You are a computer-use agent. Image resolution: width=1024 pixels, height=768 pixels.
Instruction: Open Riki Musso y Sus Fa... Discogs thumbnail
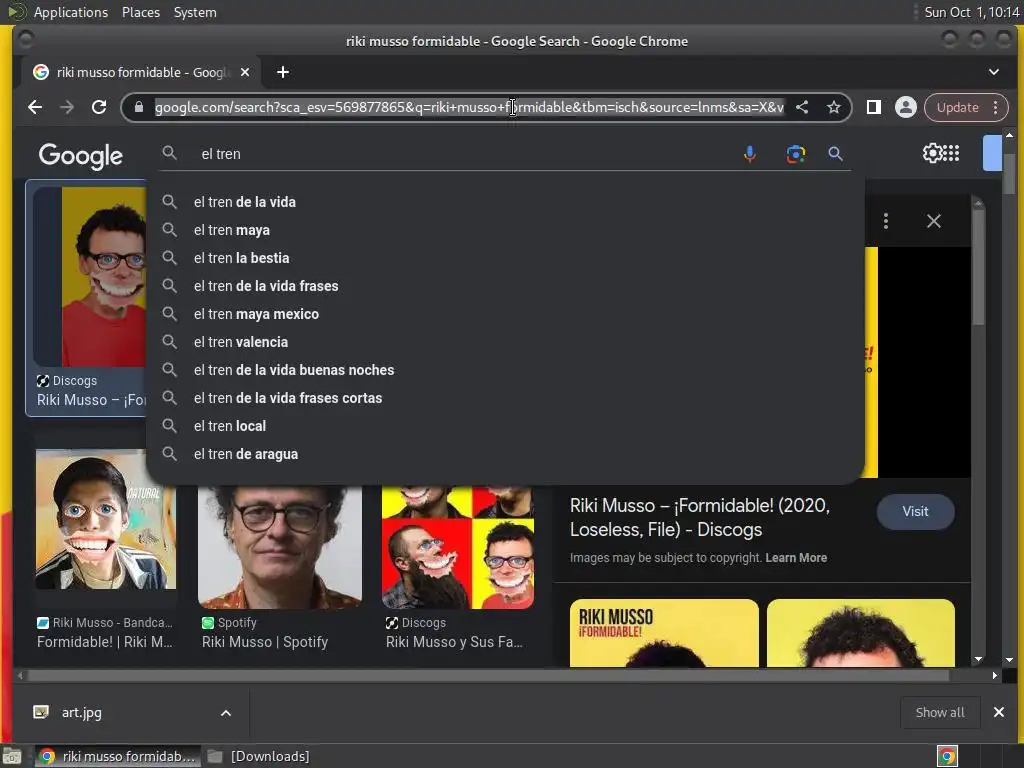point(458,547)
